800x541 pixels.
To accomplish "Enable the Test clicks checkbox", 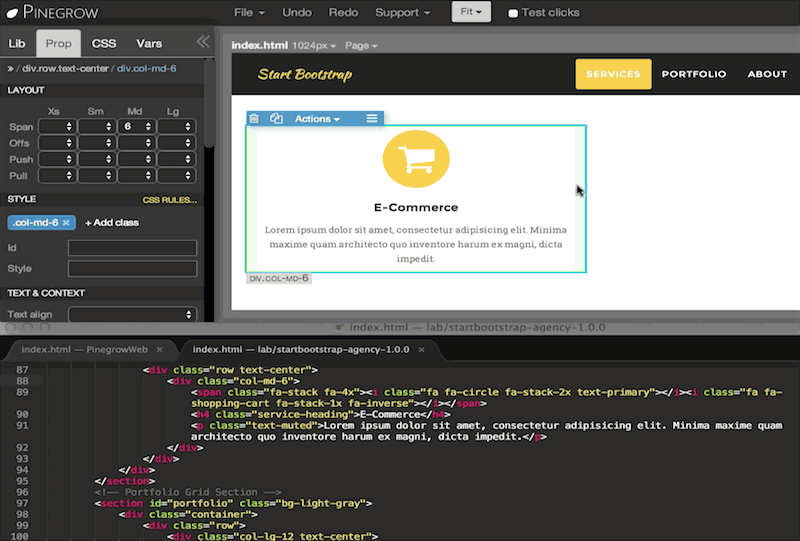I will (513, 13).
